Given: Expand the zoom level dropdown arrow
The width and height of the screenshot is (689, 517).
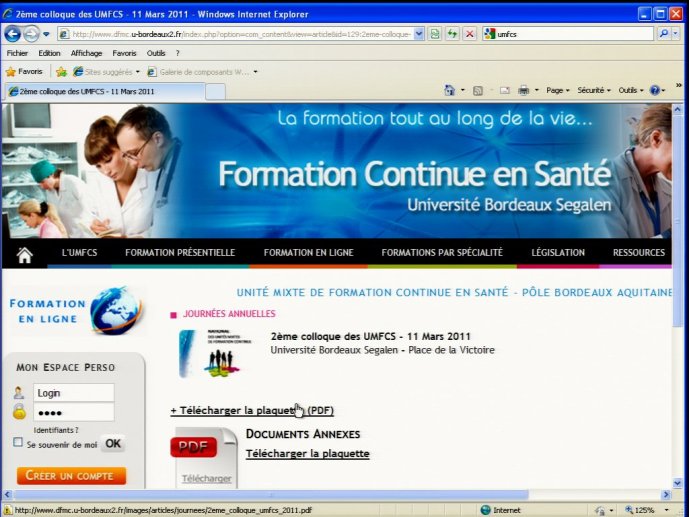Looking at the screenshot, I should 667,510.
